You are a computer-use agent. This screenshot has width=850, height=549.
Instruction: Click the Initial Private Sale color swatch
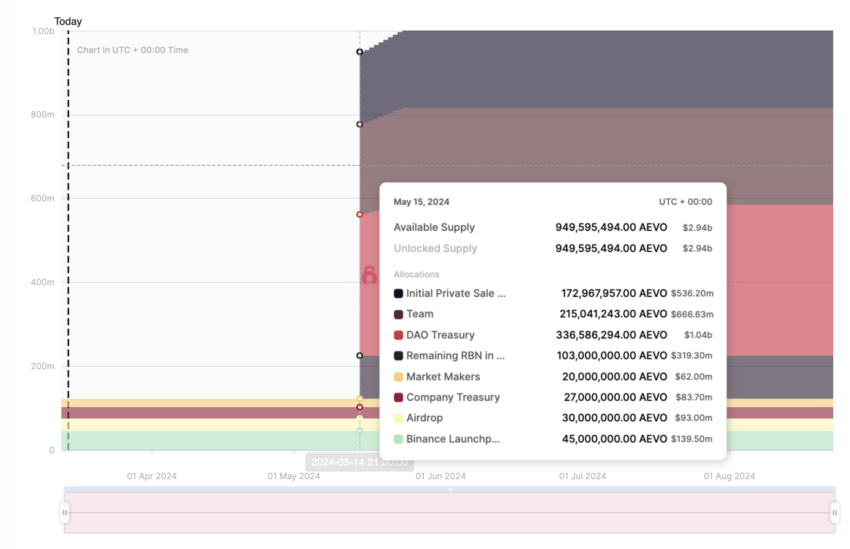coord(398,293)
